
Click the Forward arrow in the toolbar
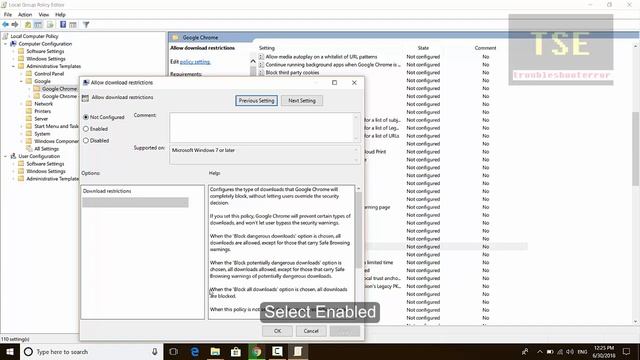click(x=15, y=24)
